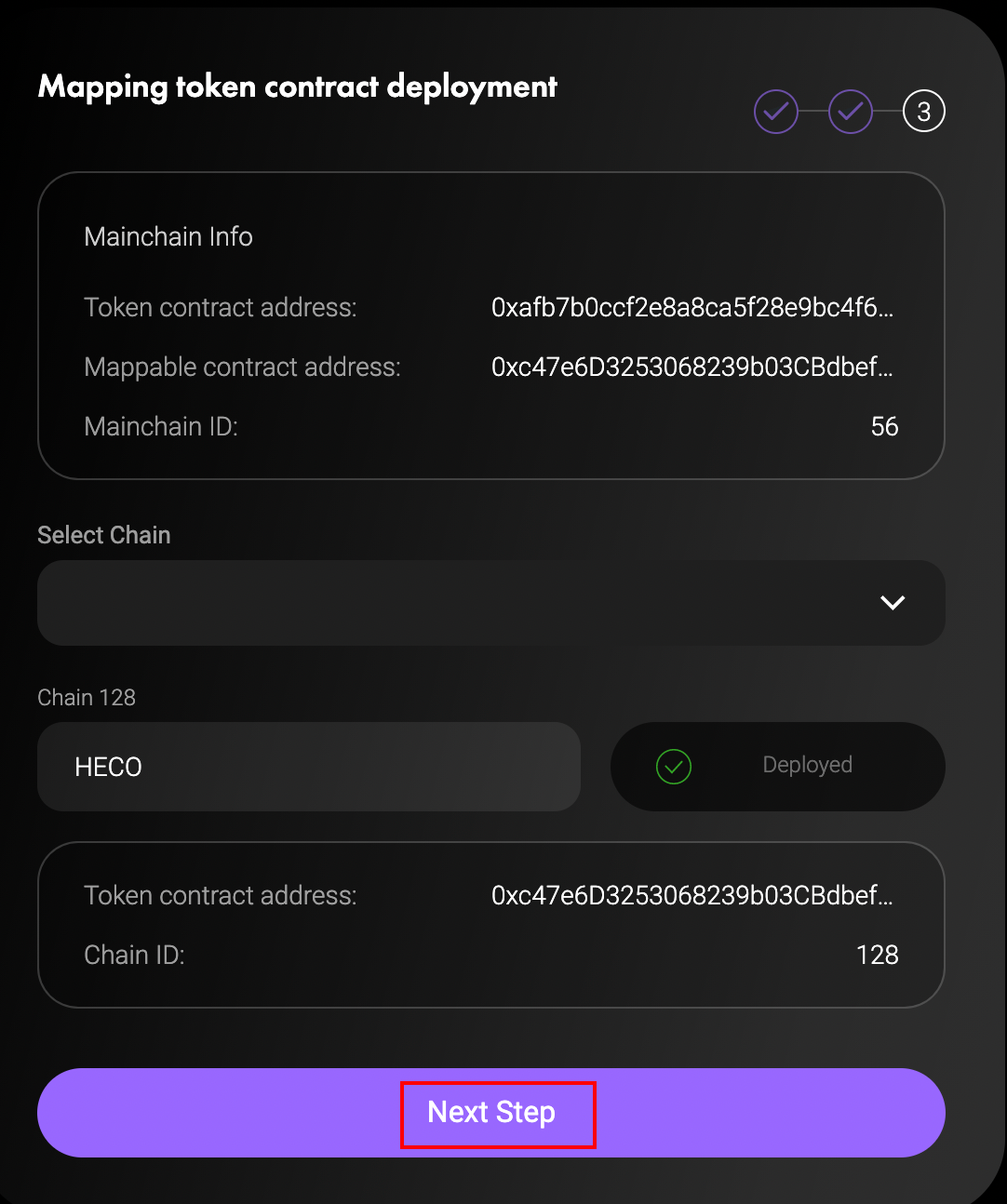This screenshot has height=1204, width=1007.
Task: Click the Mappable contract address label
Action: pos(242,367)
